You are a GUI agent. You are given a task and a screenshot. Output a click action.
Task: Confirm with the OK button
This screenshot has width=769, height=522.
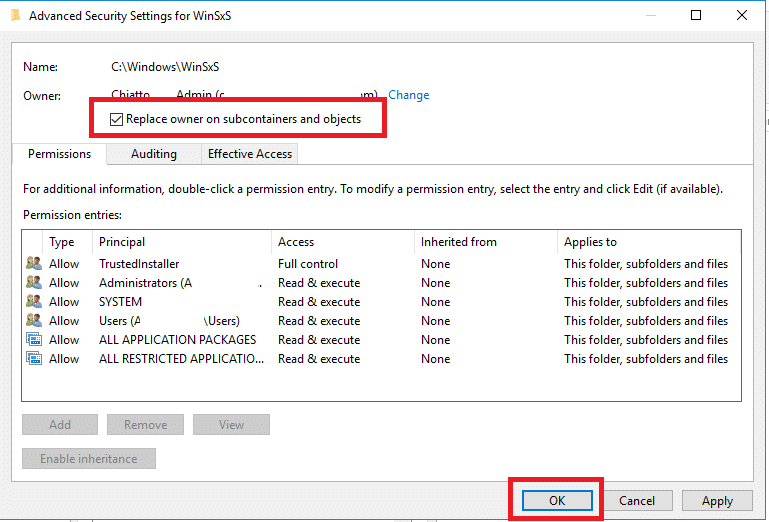click(557, 500)
